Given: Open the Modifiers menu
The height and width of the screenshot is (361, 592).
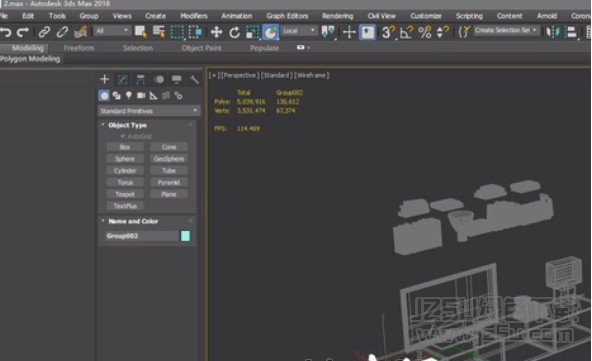Looking at the screenshot, I should point(194,16).
